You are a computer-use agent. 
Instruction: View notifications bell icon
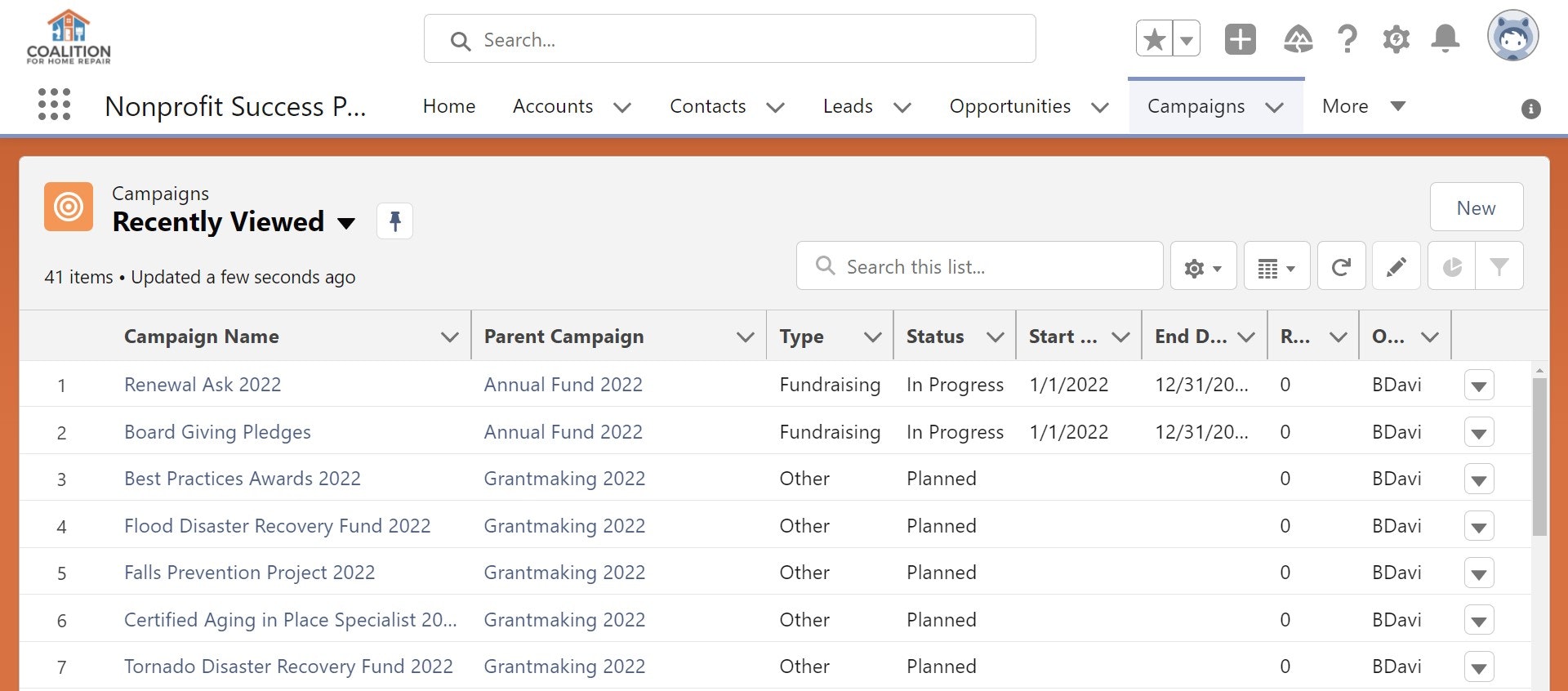tap(1445, 39)
